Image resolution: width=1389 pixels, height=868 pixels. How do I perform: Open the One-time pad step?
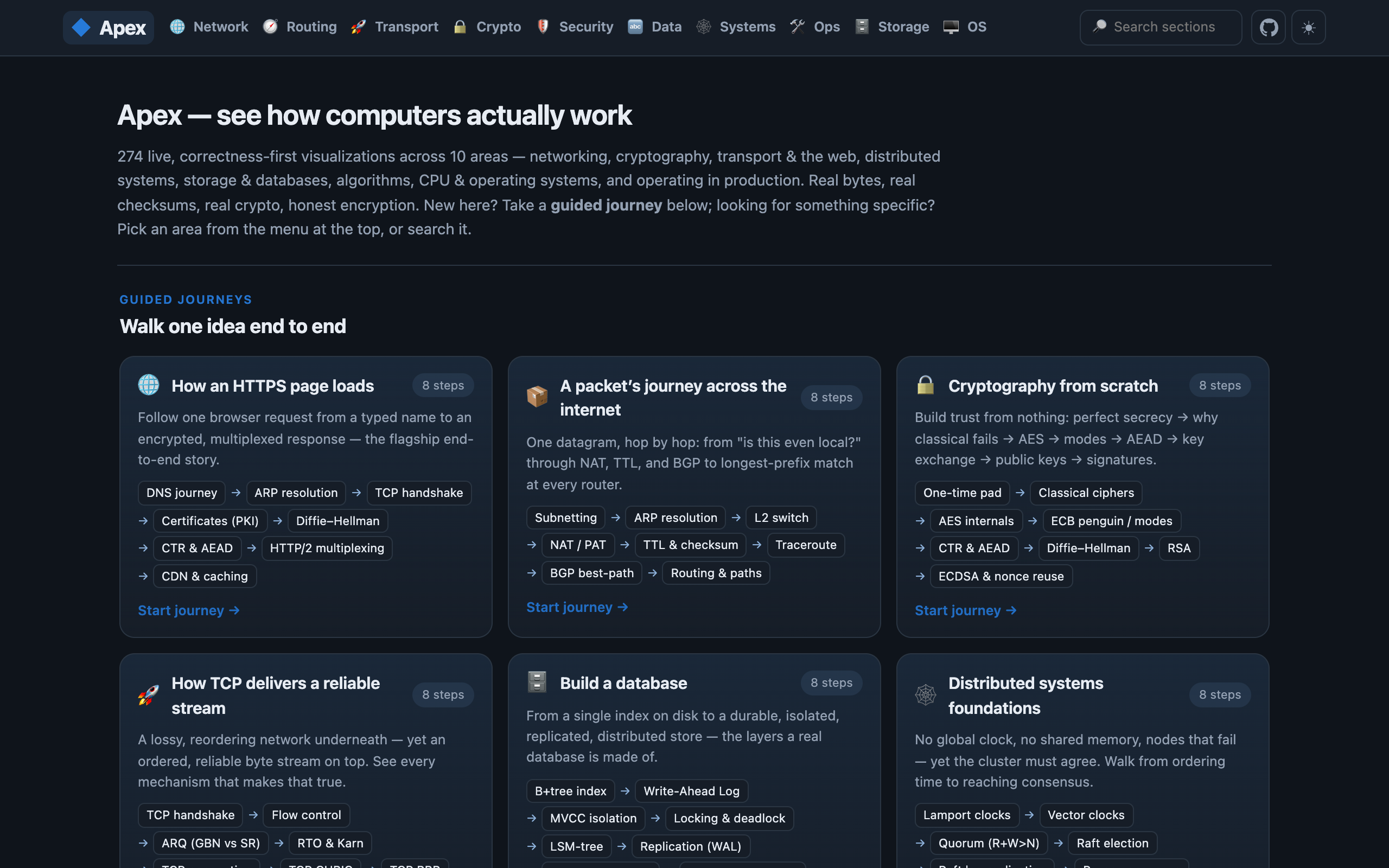(x=962, y=493)
